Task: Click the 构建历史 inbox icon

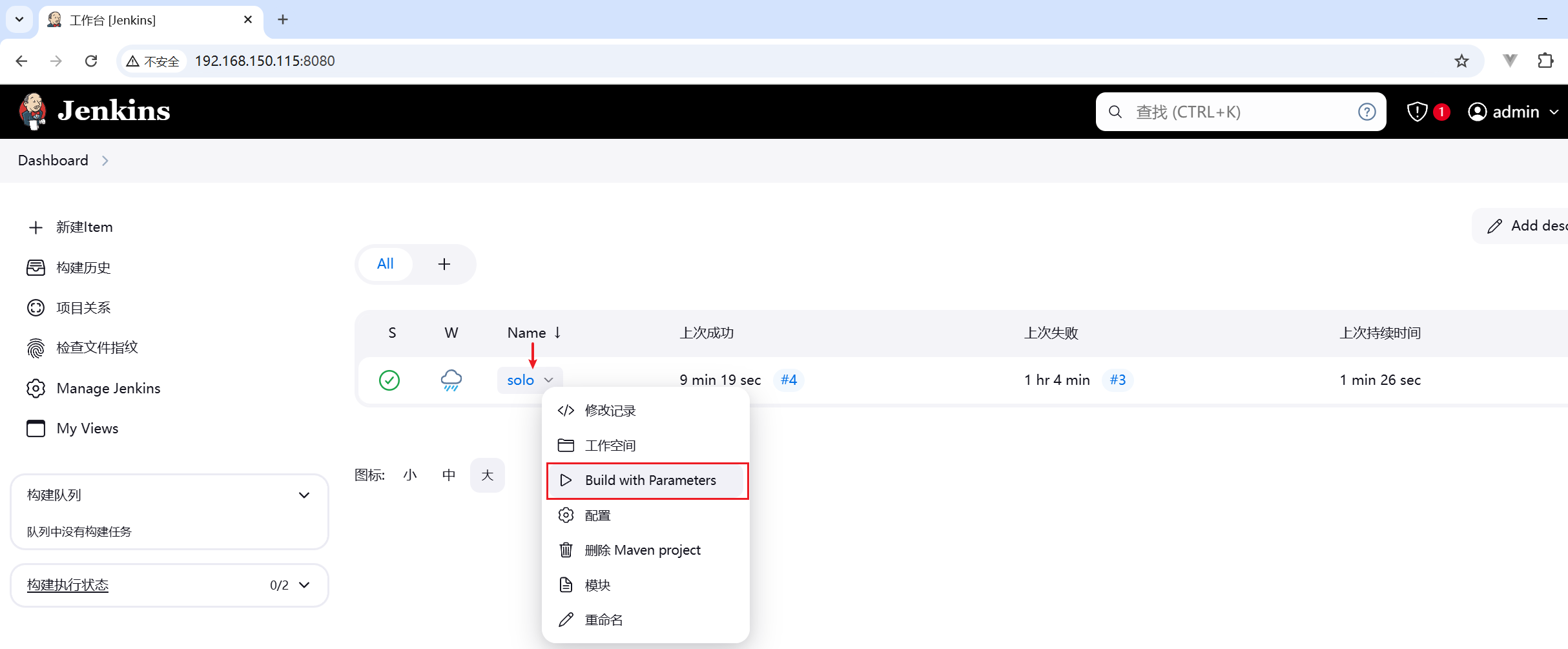Action: click(36, 267)
